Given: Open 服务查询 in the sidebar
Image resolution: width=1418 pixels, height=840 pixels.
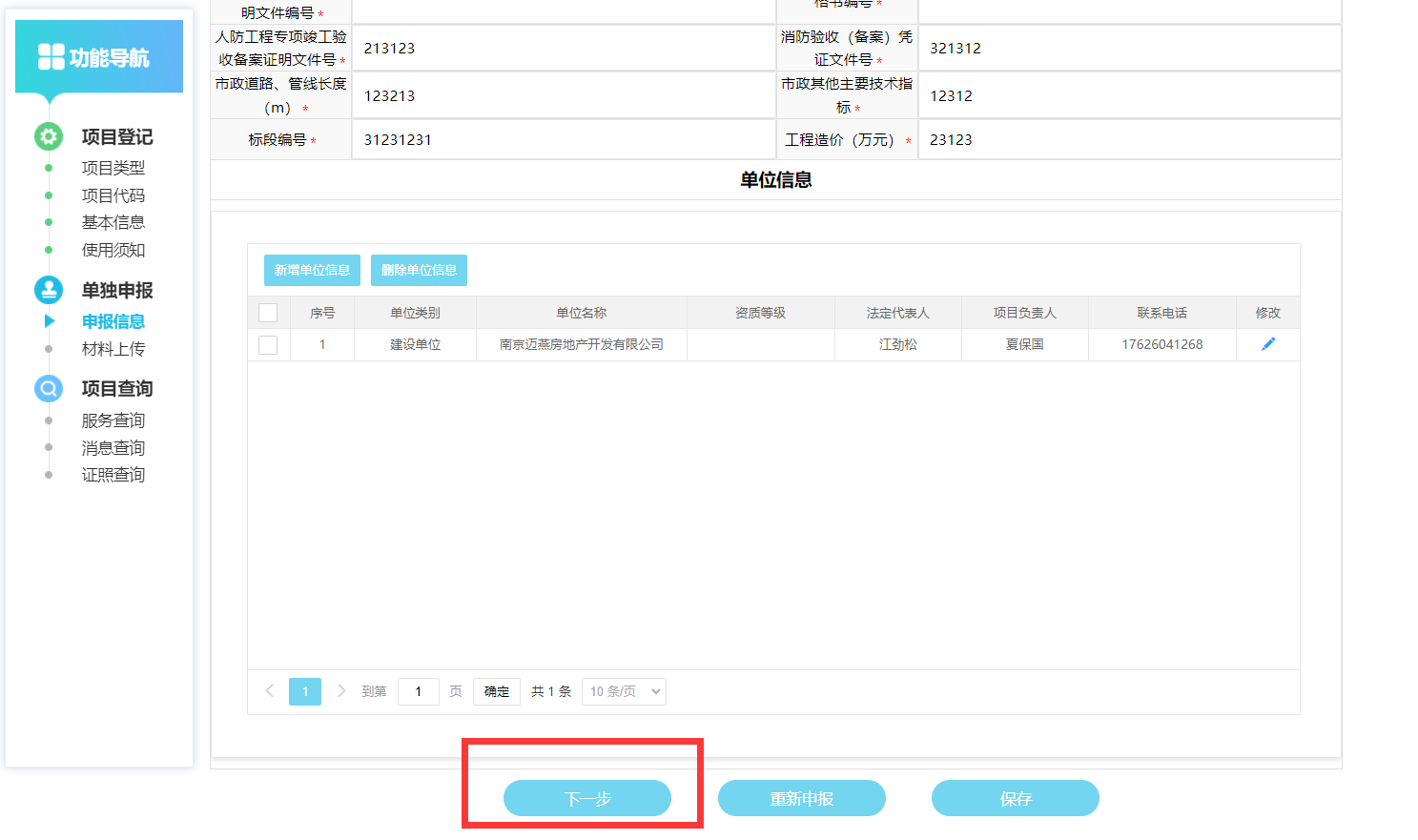Looking at the screenshot, I should (x=113, y=420).
